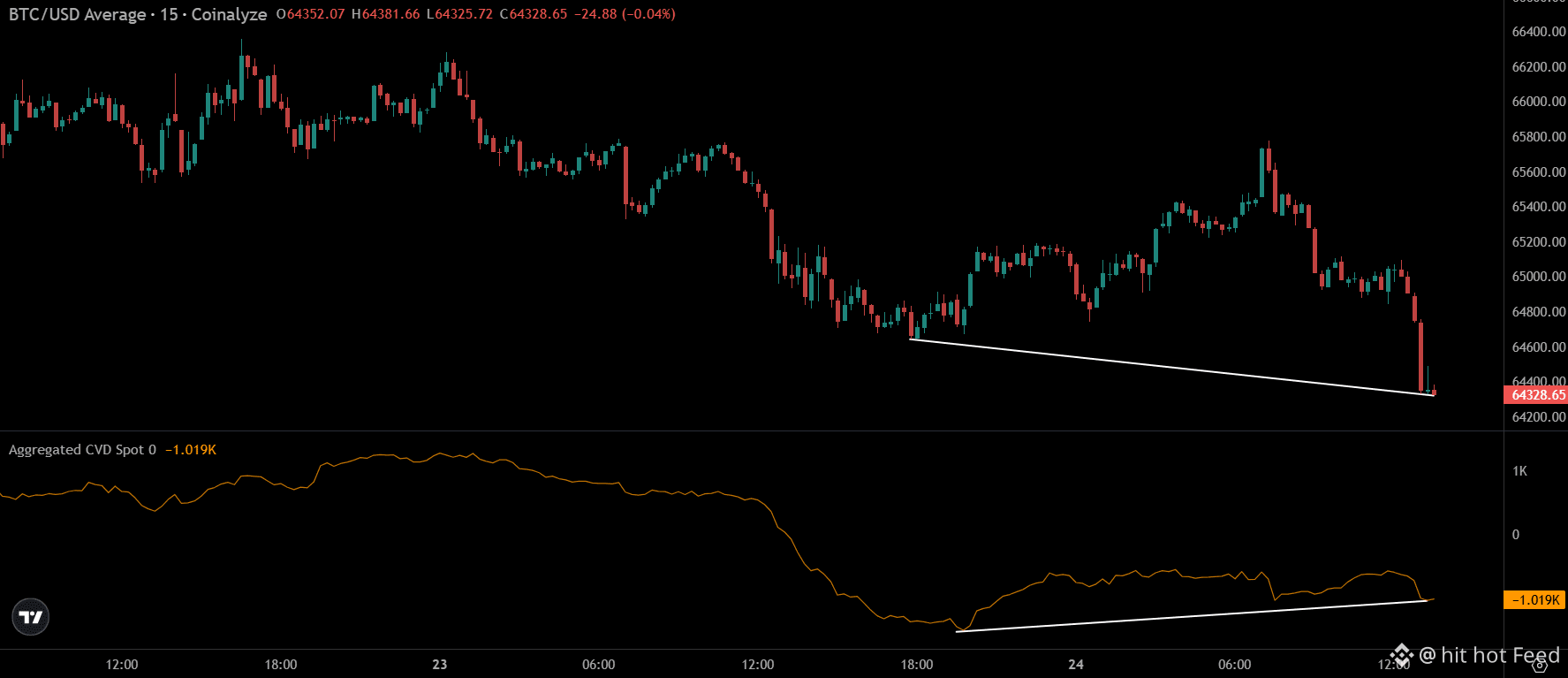Viewport: 1568px width, 678px height.
Task: Select the BTC/USD Average symbol title
Action: coord(78,14)
